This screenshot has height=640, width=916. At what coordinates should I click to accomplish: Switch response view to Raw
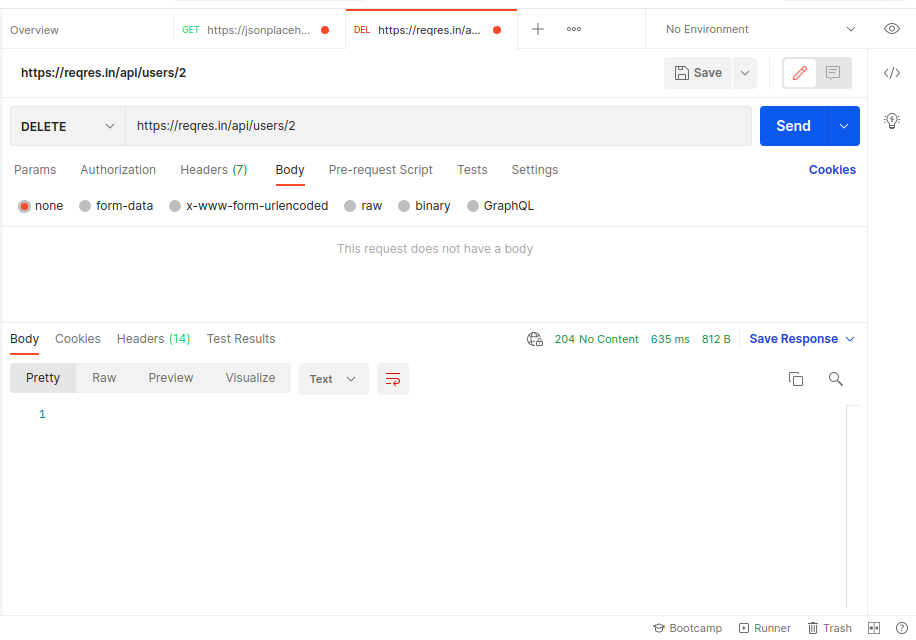pyautogui.click(x=104, y=378)
